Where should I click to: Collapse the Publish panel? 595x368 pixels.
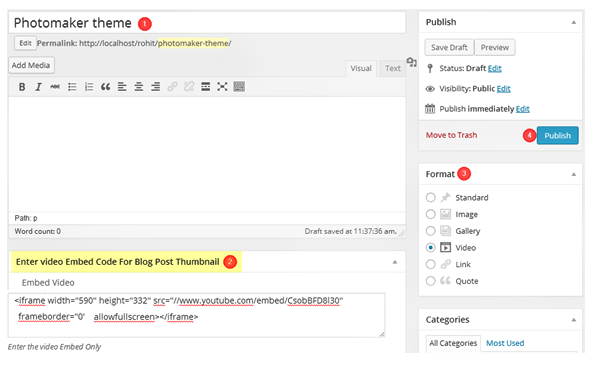574,22
